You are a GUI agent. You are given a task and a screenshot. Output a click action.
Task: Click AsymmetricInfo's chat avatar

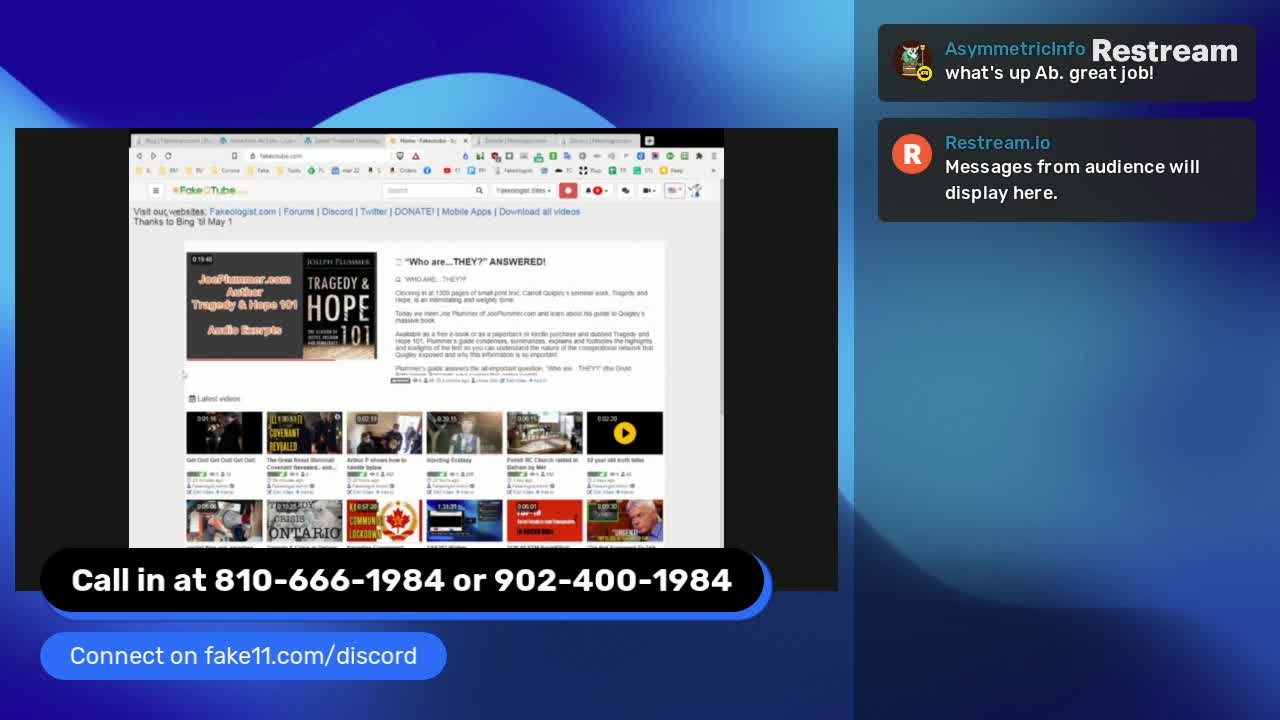tap(912, 60)
